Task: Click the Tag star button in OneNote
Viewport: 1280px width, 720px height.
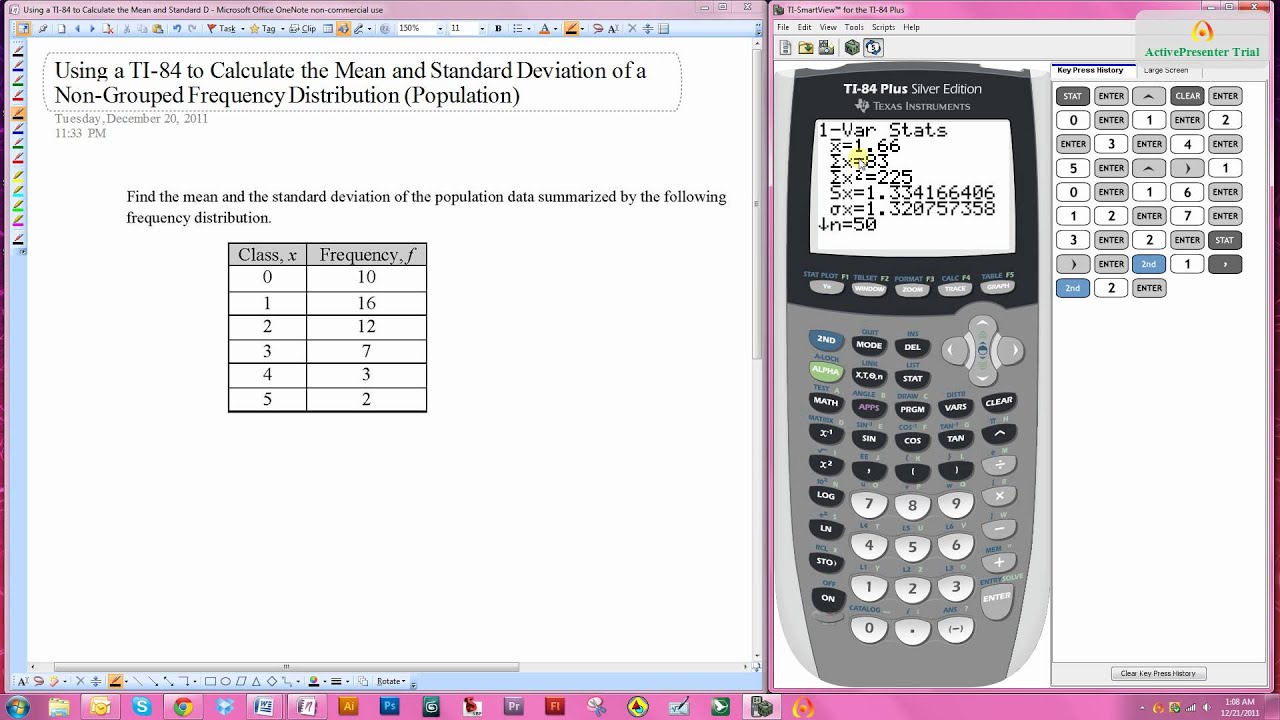Action: [x=262, y=29]
